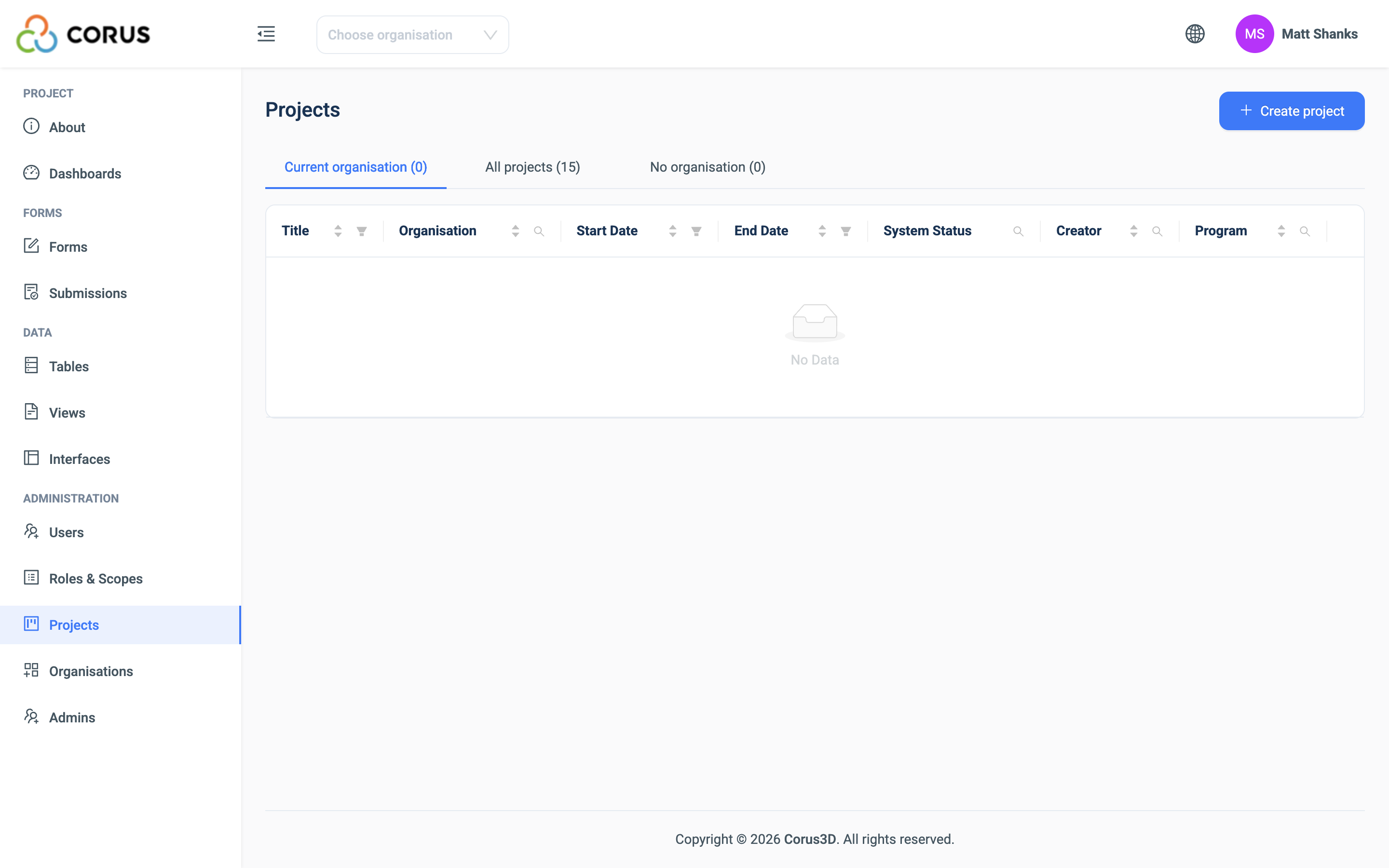
Task: Sort by Program column arrows
Action: [1281, 231]
